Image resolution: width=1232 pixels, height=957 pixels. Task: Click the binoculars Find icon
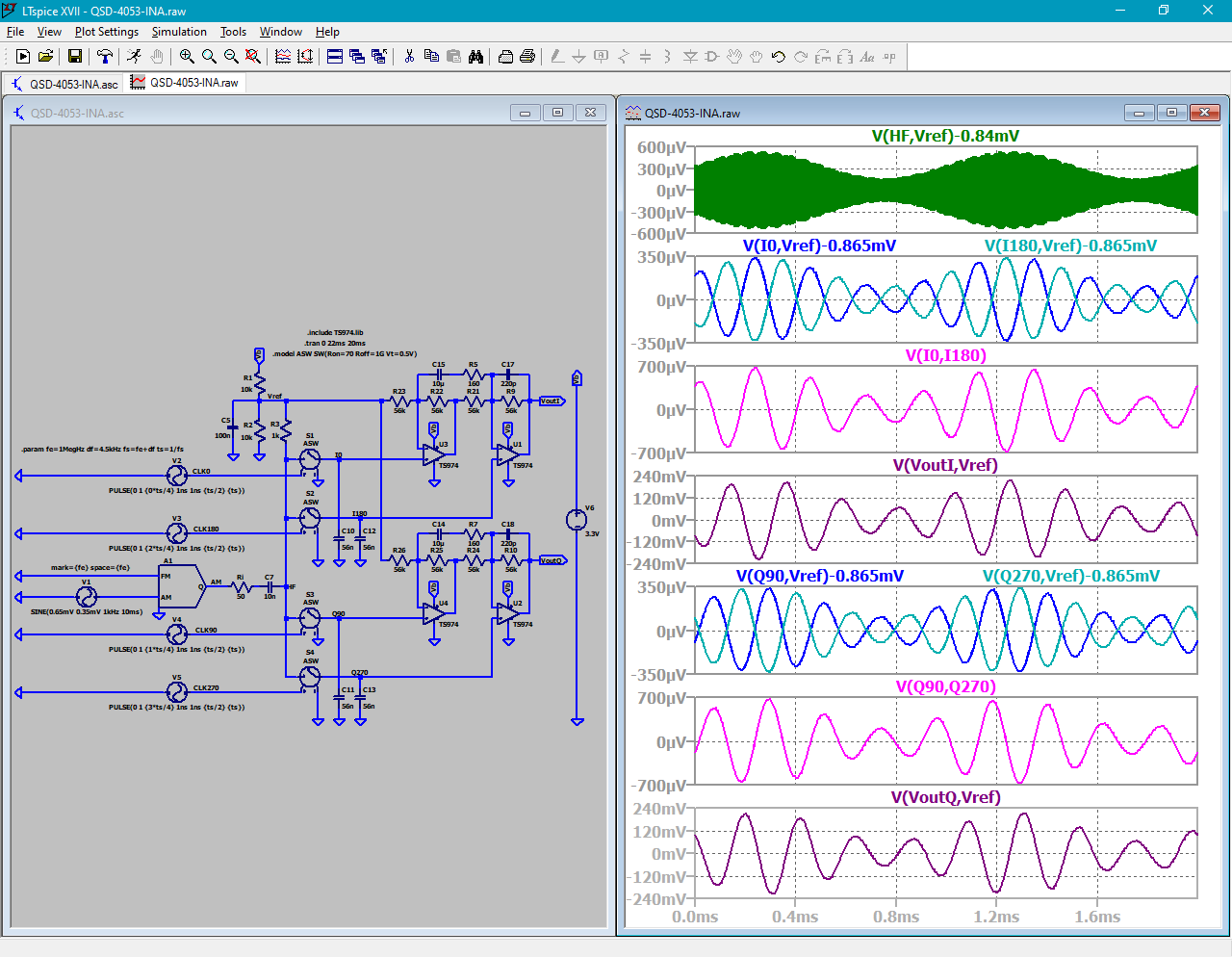point(475,57)
